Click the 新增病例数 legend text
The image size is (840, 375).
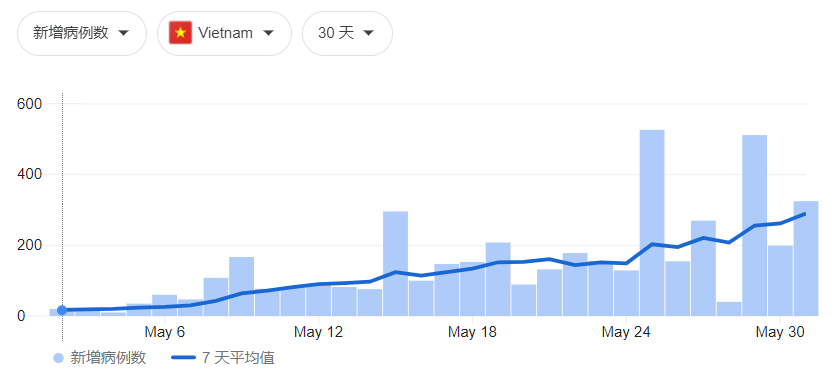coord(108,358)
